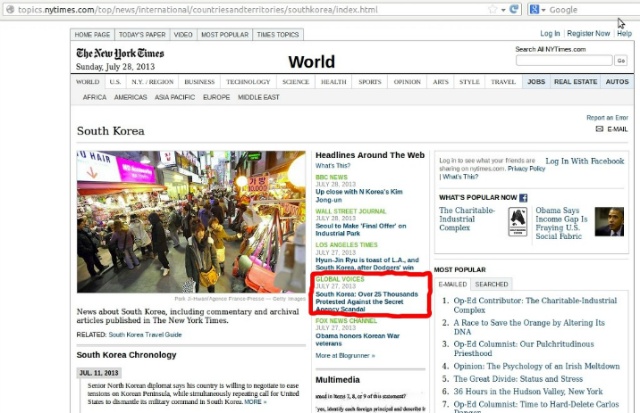Open the SCIENCE section
This screenshot has height=413, width=640.
296,82
